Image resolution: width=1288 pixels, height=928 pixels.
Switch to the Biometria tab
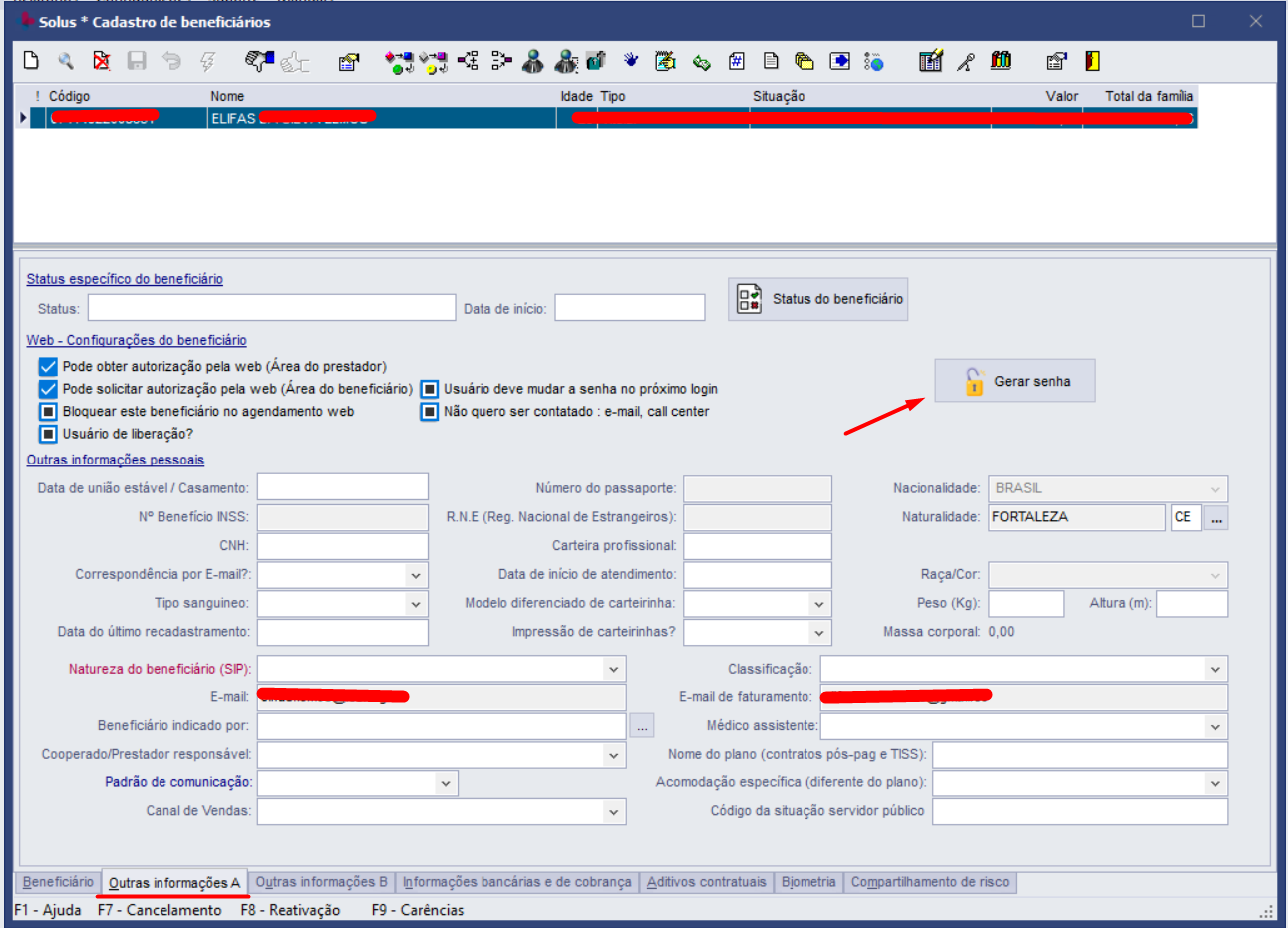coord(808,882)
